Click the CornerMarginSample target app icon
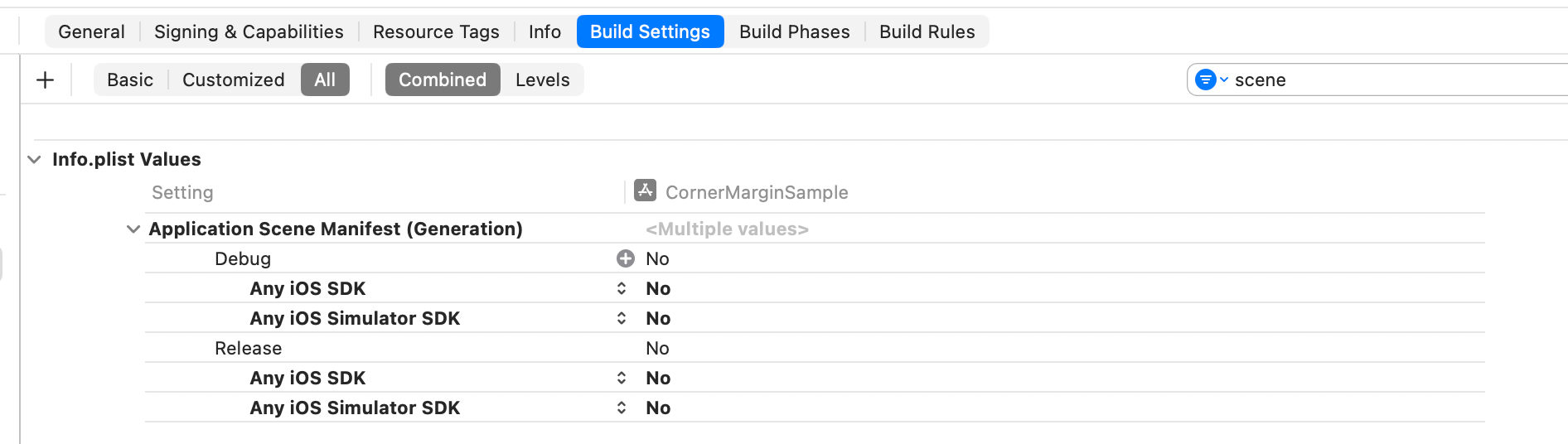Screen dimensions: 1568x444 [x=645, y=191]
